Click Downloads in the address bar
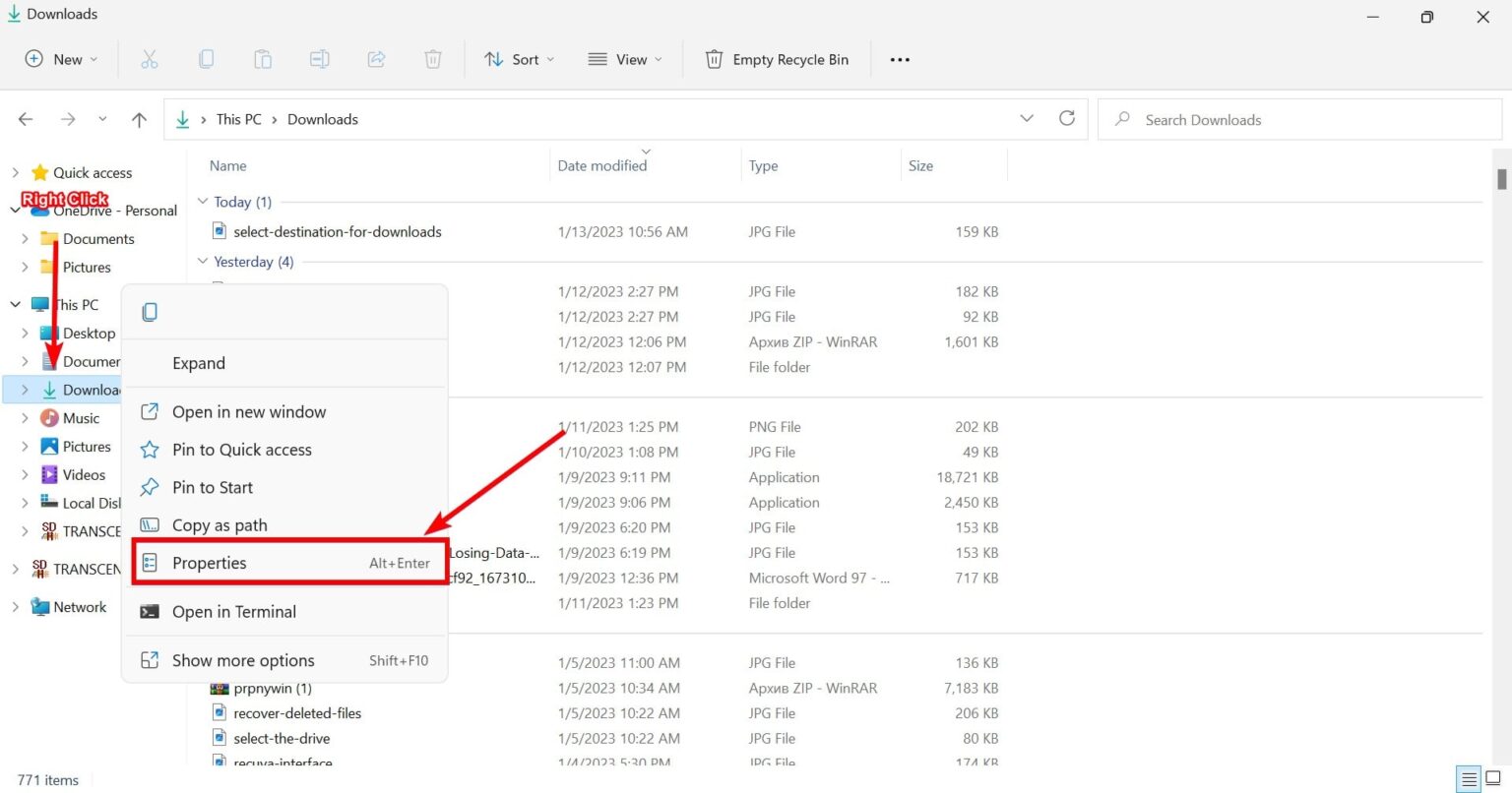The width and height of the screenshot is (1512, 793). (323, 119)
